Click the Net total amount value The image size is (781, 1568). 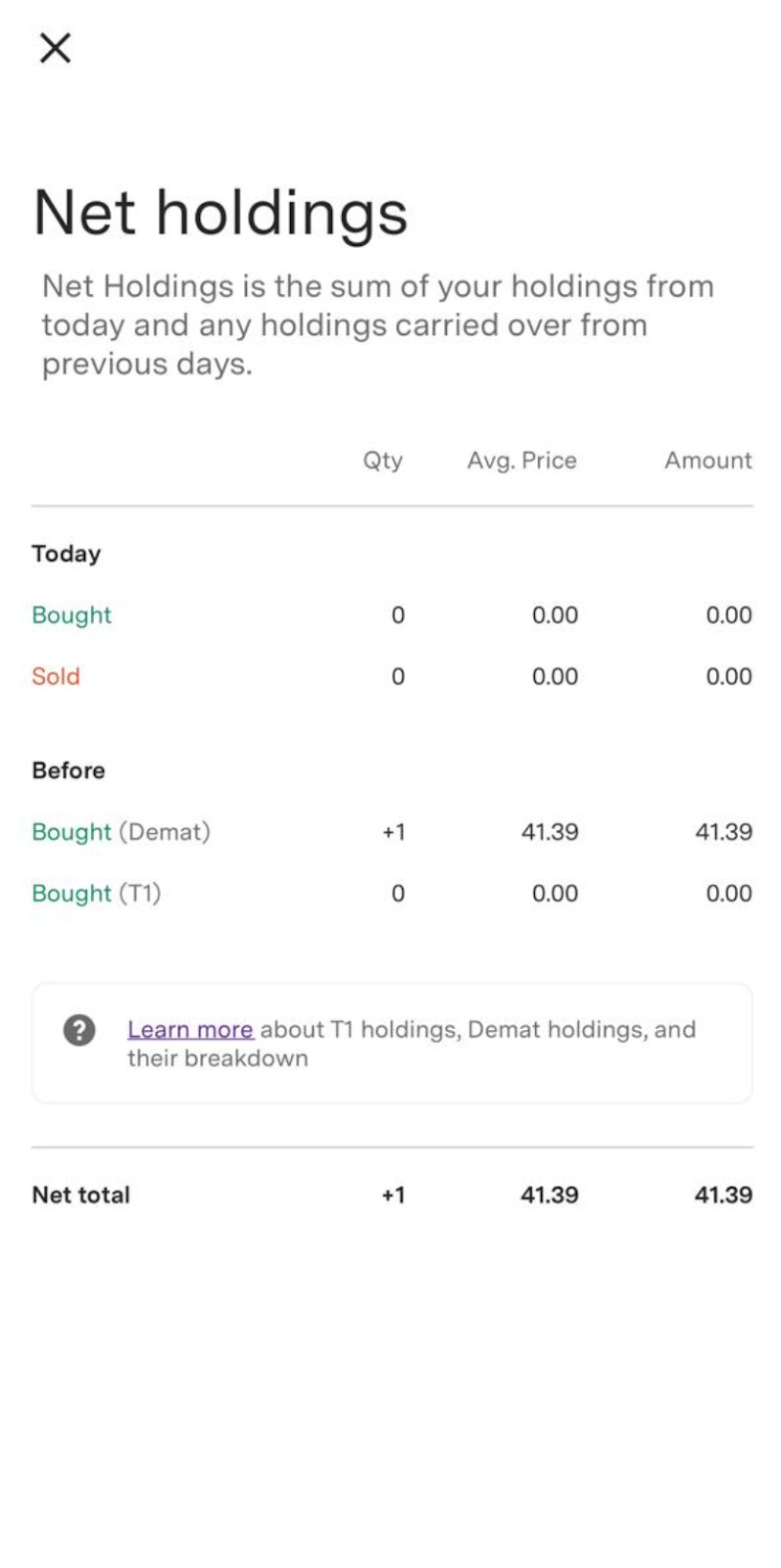(x=723, y=1195)
